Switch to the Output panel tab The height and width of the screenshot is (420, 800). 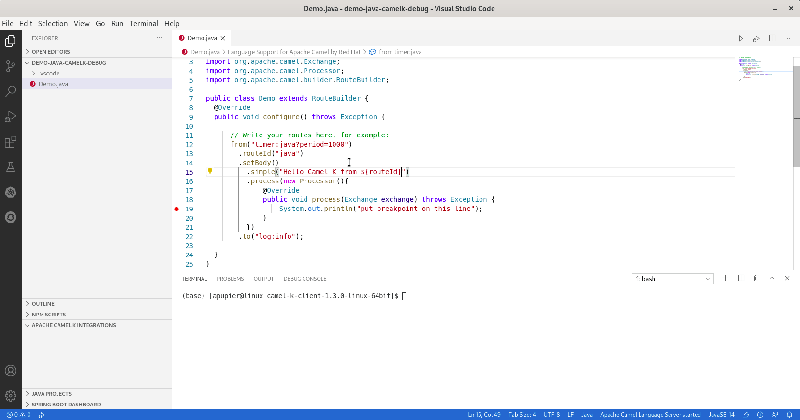click(264, 279)
